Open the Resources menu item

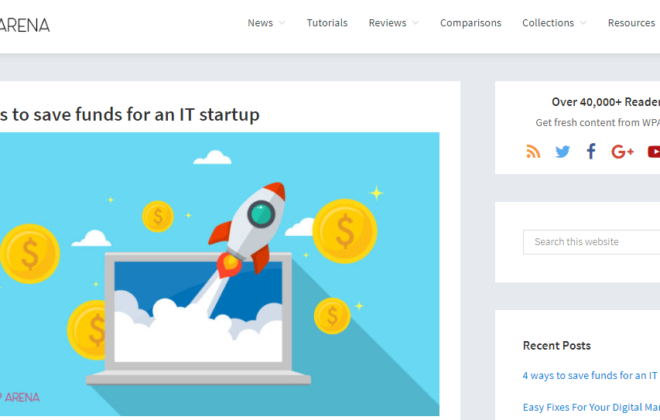(x=631, y=23)
